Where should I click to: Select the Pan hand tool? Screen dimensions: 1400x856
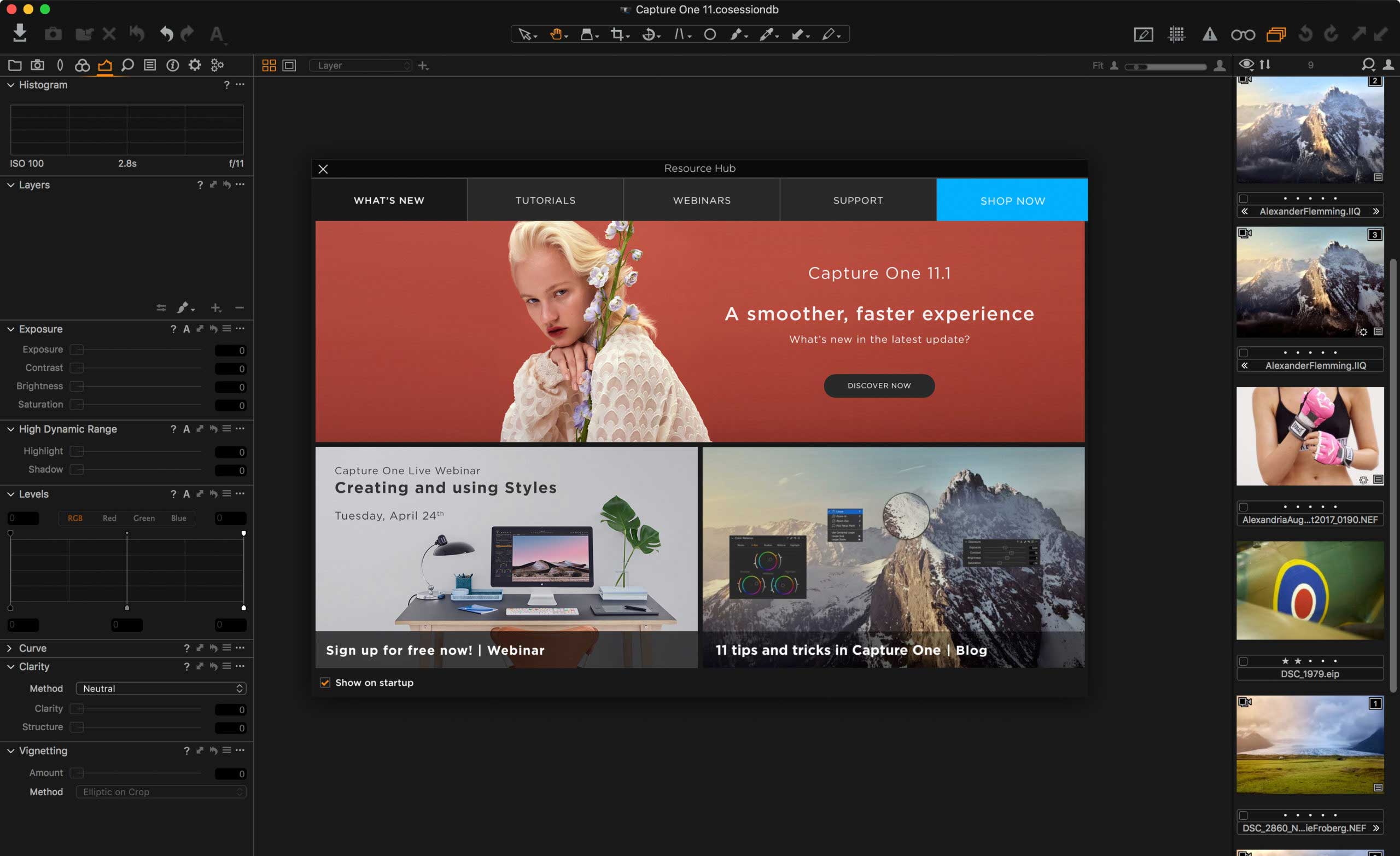click(x=556, y=34)
